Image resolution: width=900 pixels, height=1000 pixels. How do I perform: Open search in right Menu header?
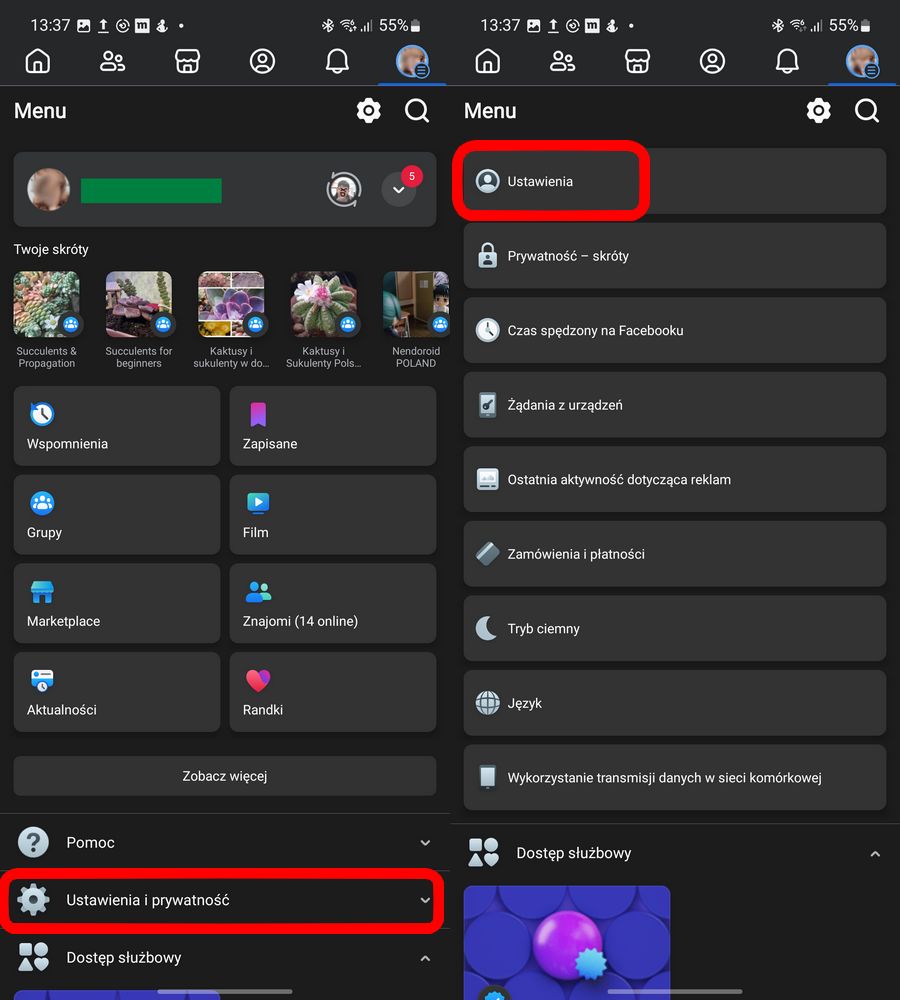(x=867, y=110)
